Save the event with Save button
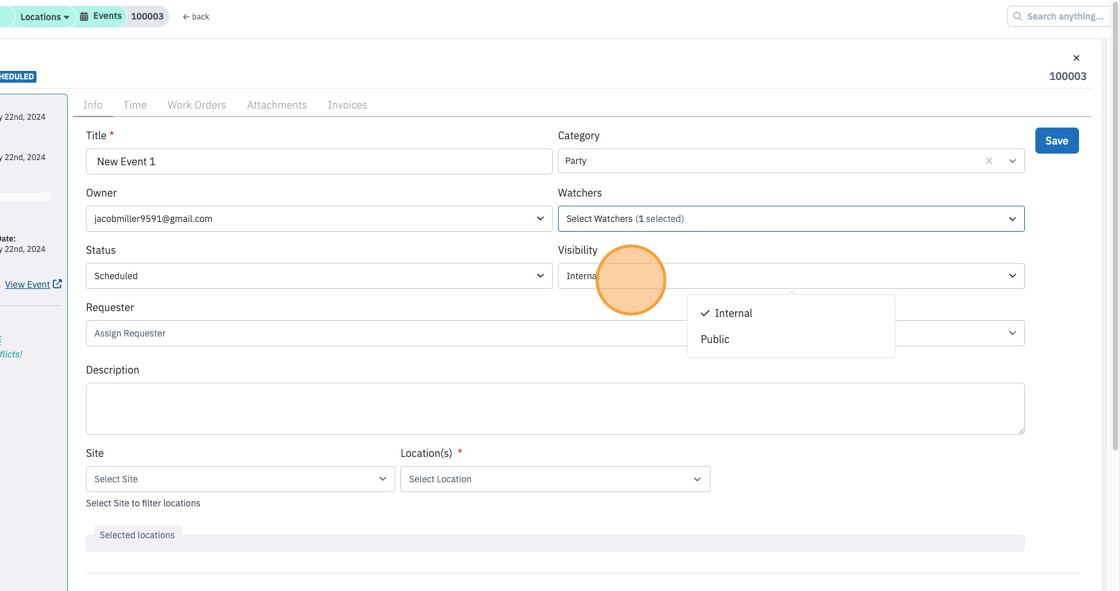The height and width of the screenshot is (591, 1120). (x=1056, y=141)
